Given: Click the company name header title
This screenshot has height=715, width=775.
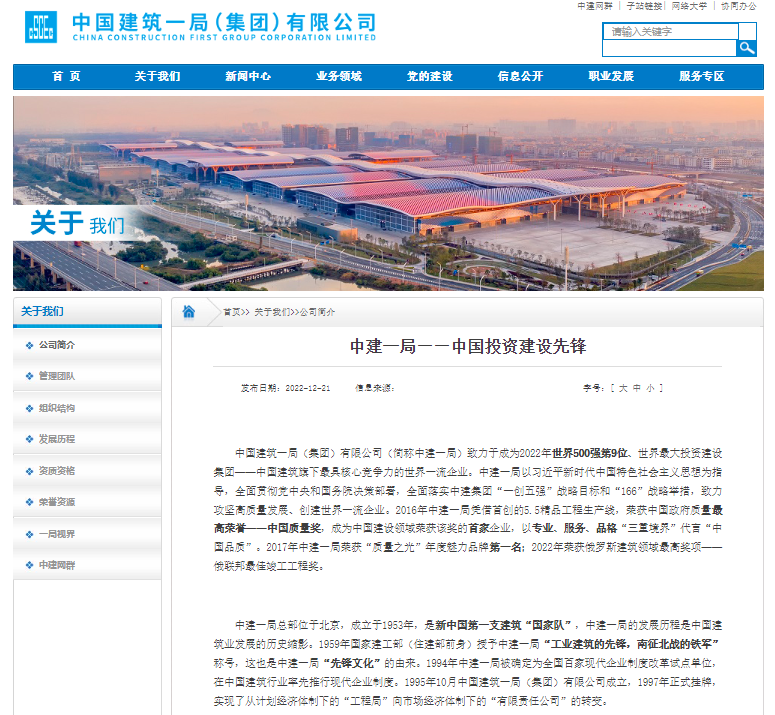Looking at the screenshot, I should 224,27.
